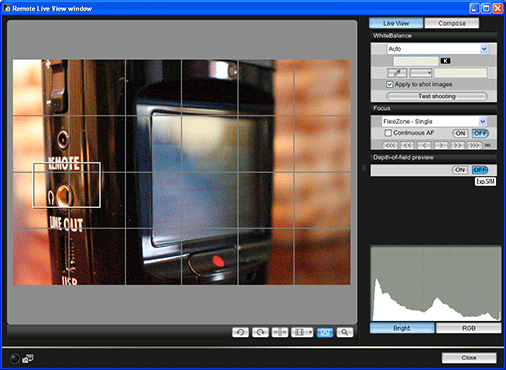Open the FlexiZone - Single AF mode dropdown

(x=483, y=121)
